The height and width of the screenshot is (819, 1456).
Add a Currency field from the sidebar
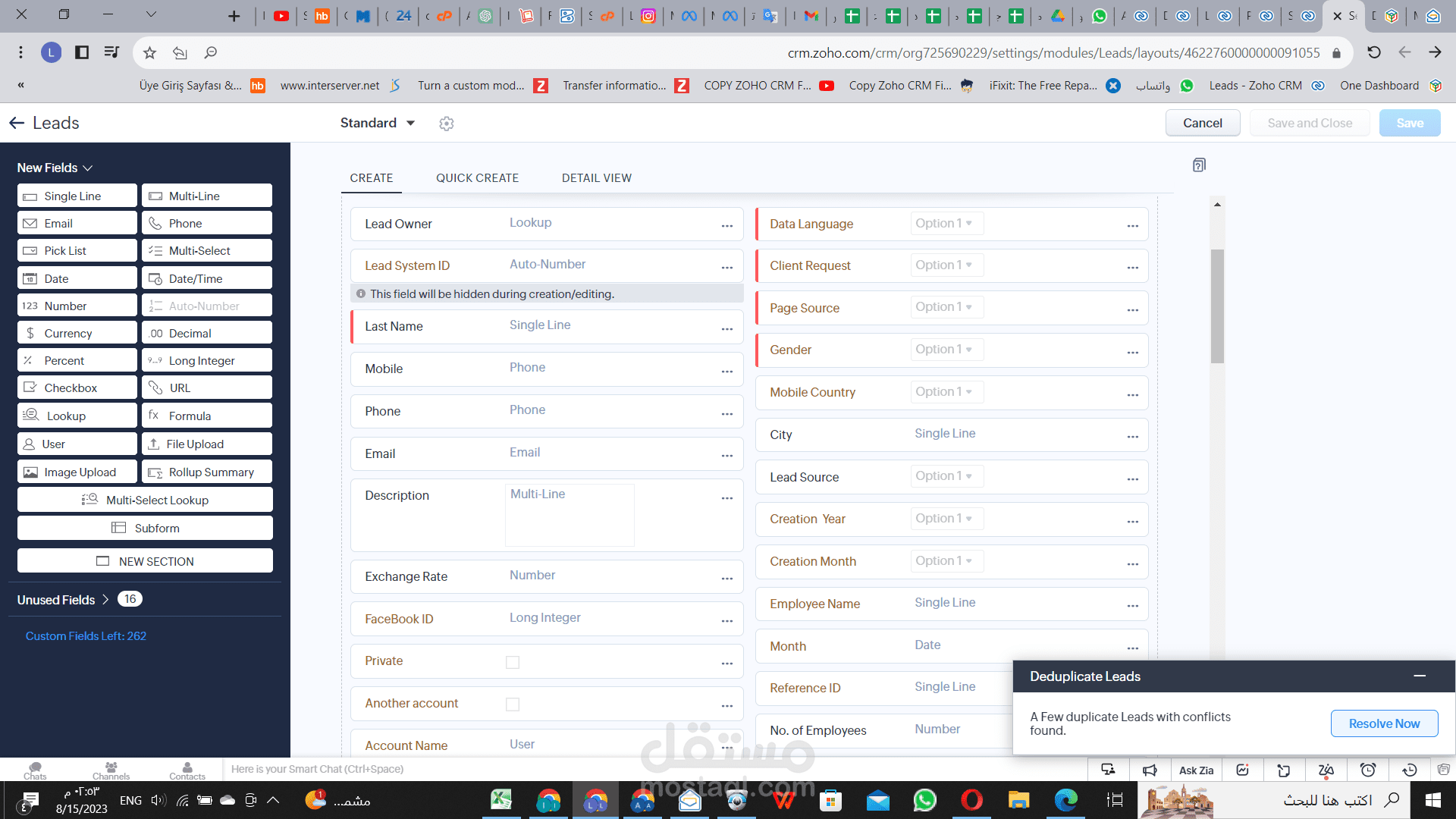click(77, 332)
